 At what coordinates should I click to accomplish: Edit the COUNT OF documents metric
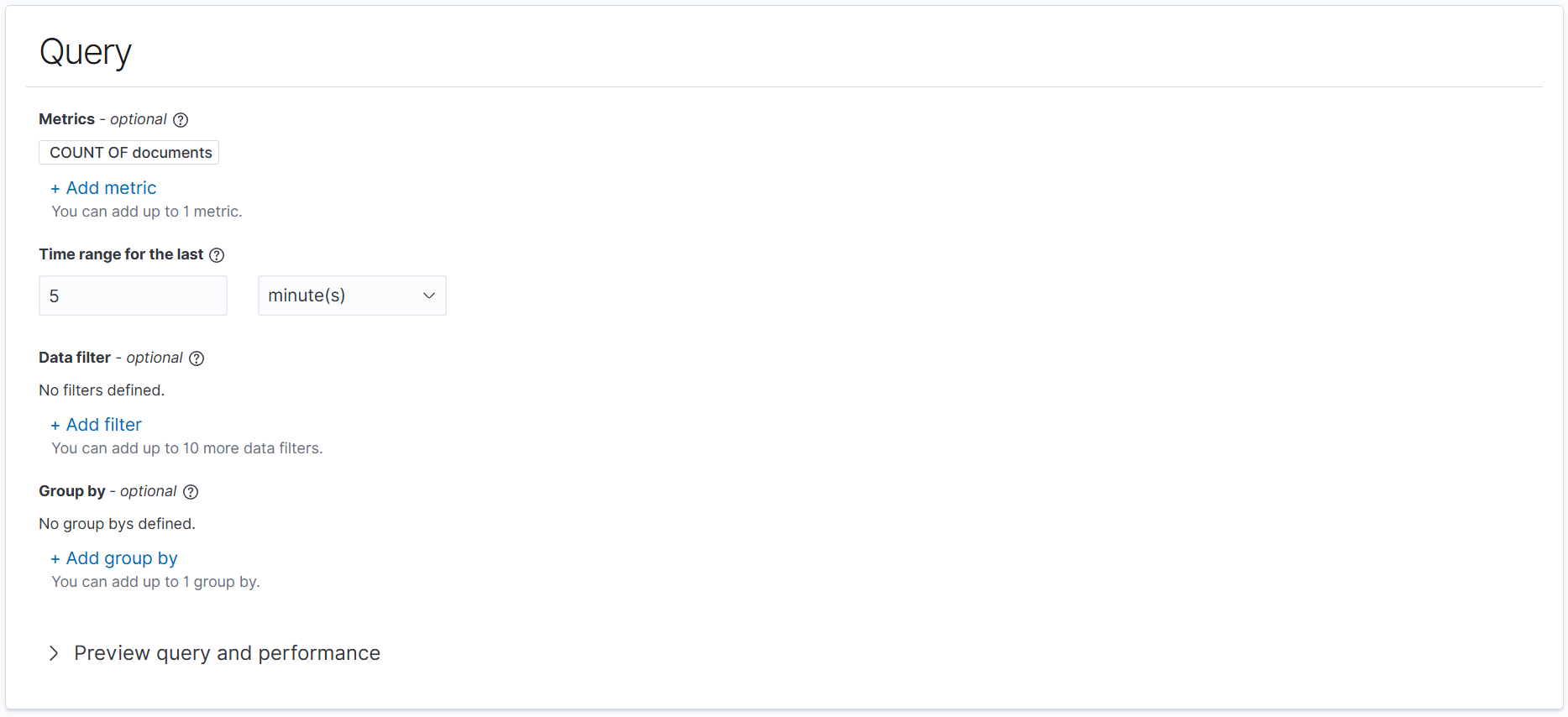pos(129,153)
